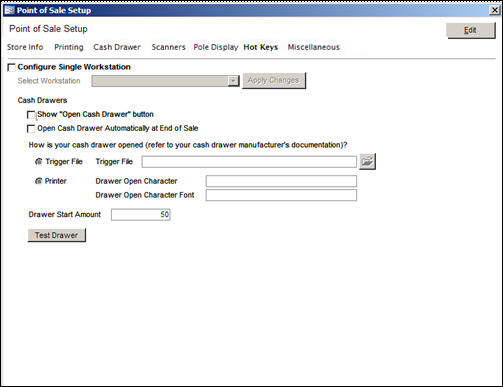Open the Miscellaneous tab
Viewport: 503px width, 387px height.
tap(314, 47)
